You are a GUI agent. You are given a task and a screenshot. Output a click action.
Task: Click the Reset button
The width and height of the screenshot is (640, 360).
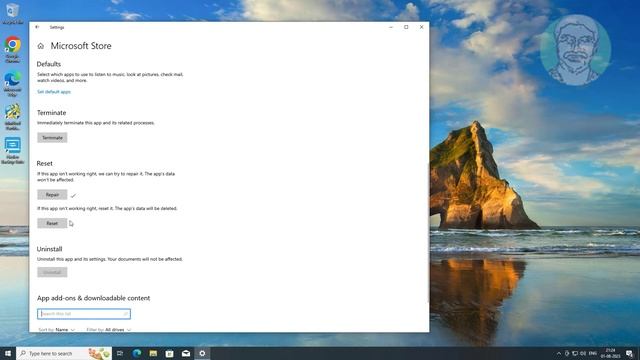point(52,223)
